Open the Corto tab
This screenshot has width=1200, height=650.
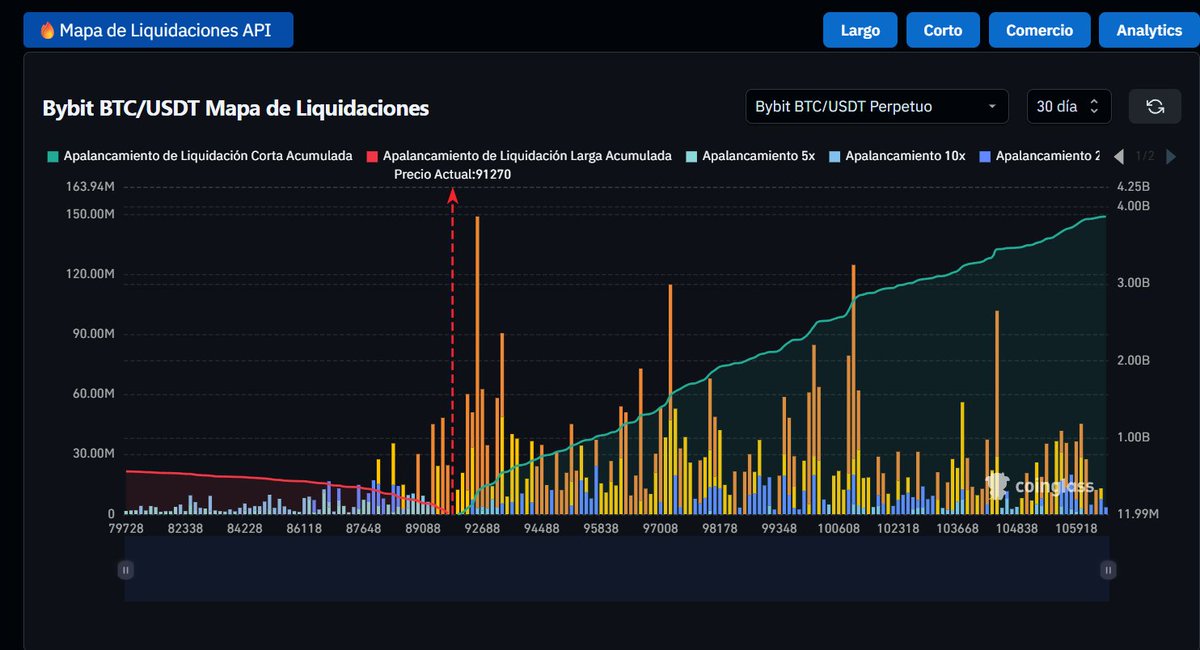coord(943,30)
